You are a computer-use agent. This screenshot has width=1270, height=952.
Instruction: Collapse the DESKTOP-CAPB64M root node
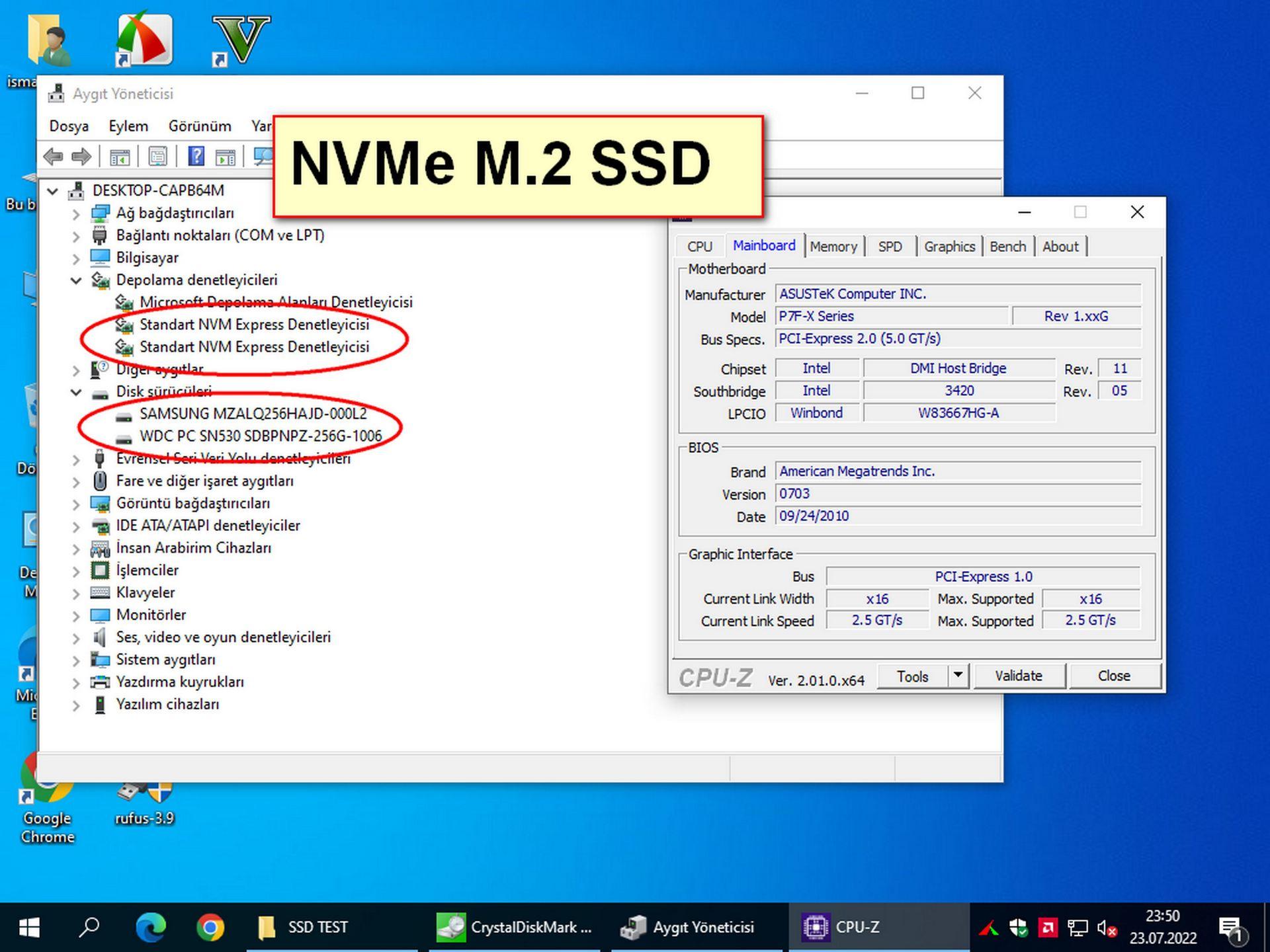click(52, 191)
